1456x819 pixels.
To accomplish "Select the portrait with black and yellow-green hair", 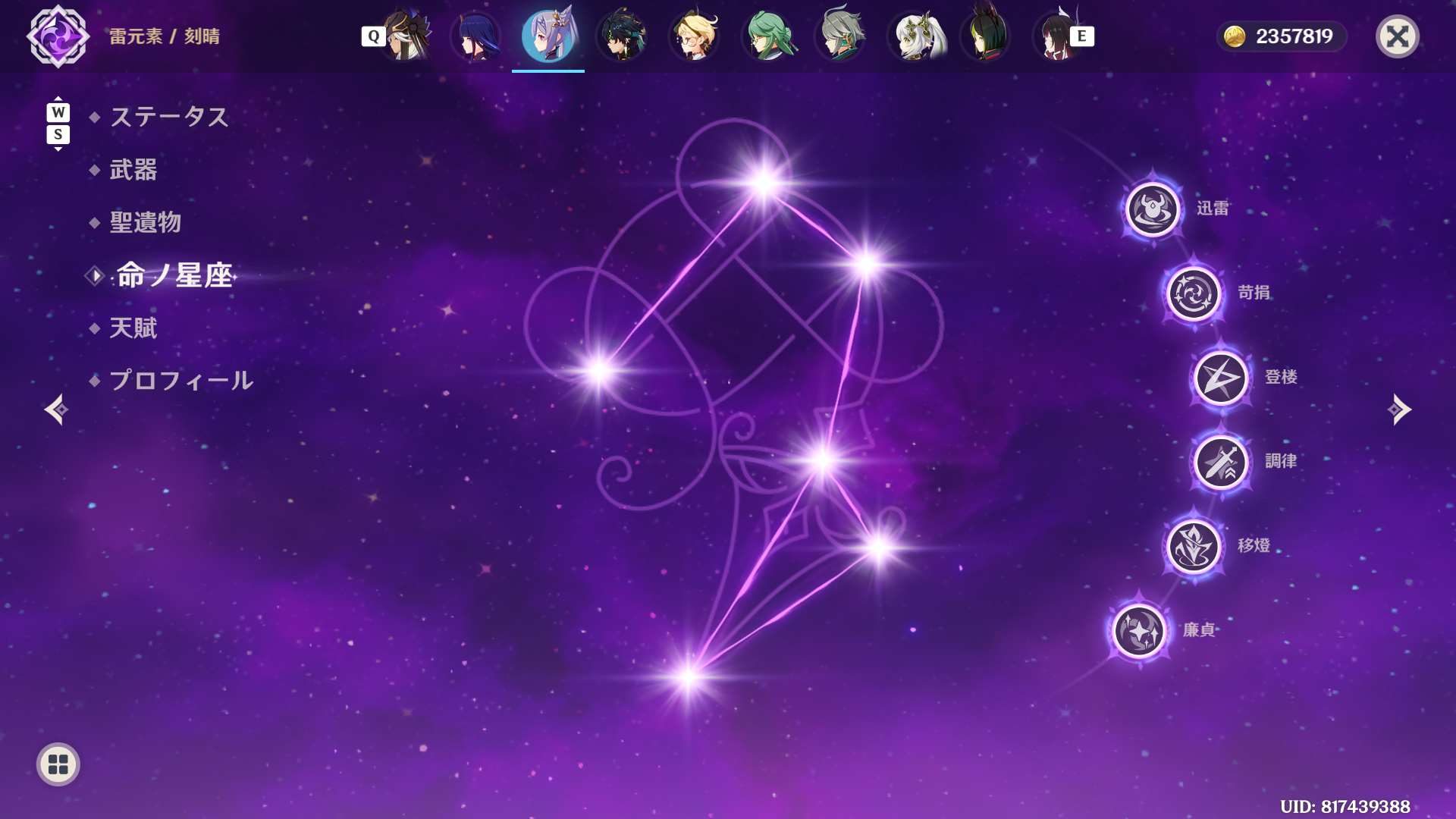I will pyautogui.click(x=985, y=36).
